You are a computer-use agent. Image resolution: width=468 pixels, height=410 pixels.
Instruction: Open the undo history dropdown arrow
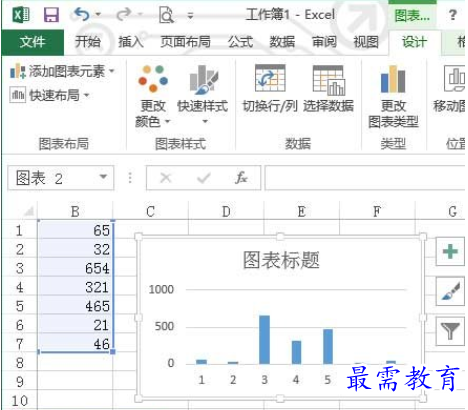tap(98, 15)
